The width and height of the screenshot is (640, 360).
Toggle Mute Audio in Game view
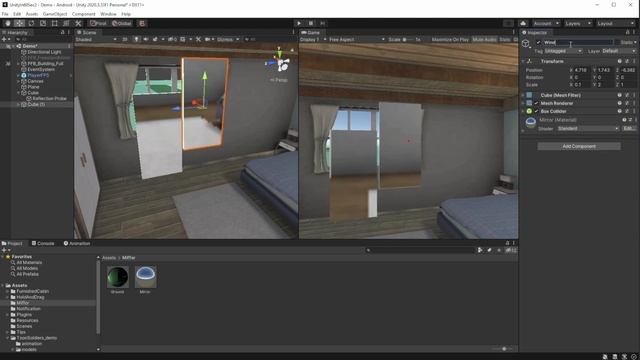coord(484,40)
